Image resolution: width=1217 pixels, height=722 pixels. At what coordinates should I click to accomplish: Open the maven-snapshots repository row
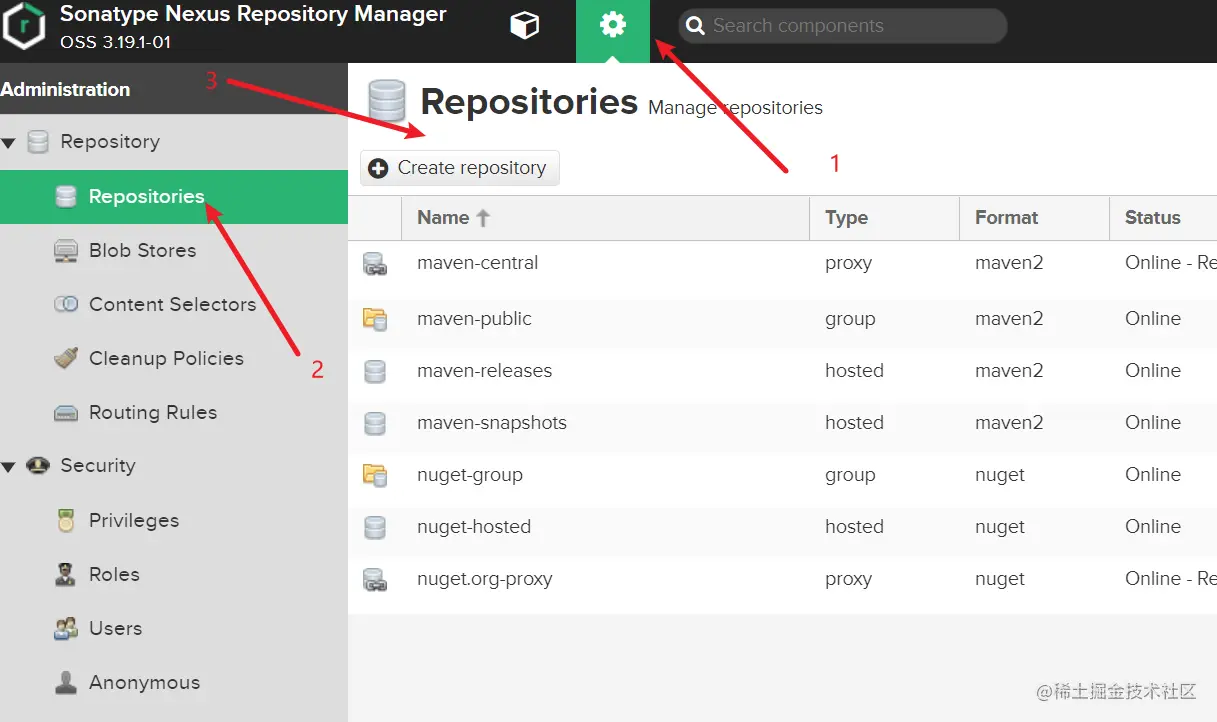[x=782, y=423]
